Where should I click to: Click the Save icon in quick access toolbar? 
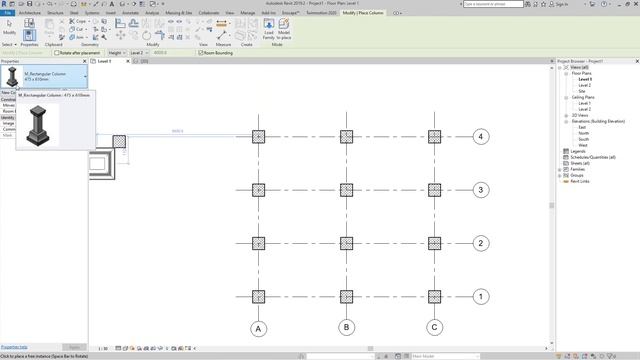[29, 4]
